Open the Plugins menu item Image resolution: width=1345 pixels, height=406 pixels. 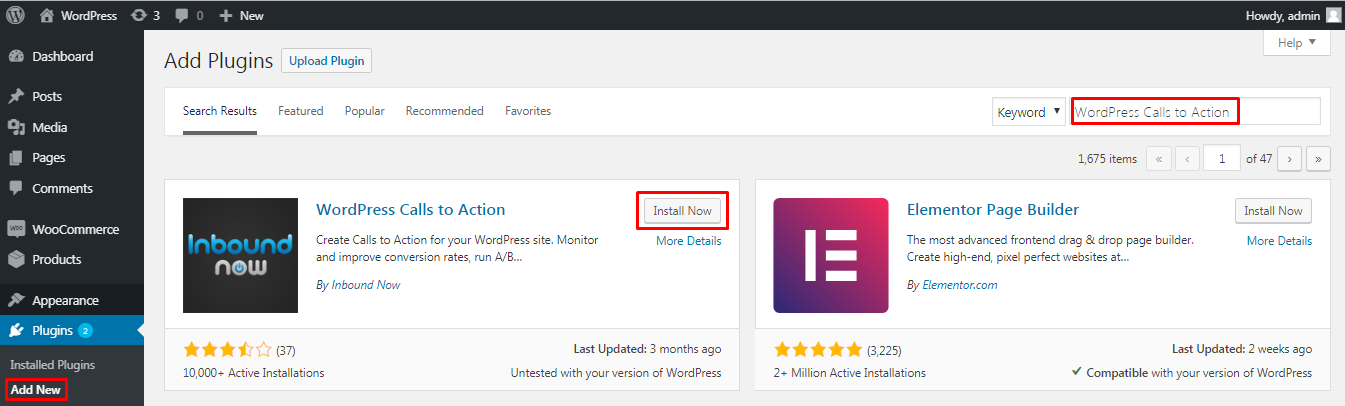pos(72,331)
